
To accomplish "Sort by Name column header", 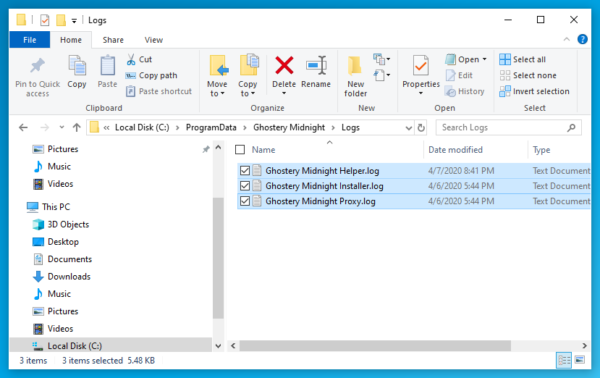I will pyautogui.click(x=263, y=150).
